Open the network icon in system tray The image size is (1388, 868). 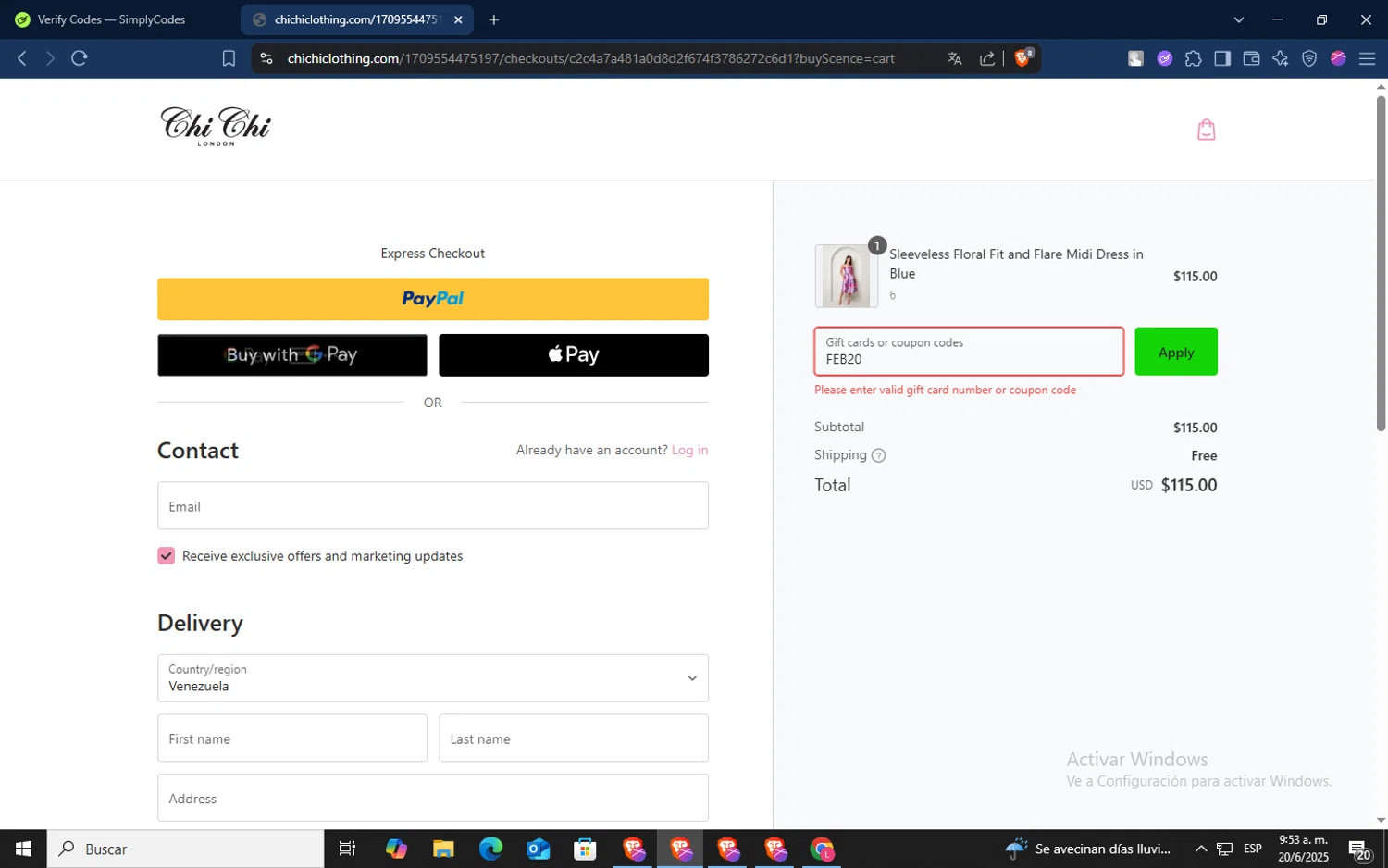(x=1224, y=849)
